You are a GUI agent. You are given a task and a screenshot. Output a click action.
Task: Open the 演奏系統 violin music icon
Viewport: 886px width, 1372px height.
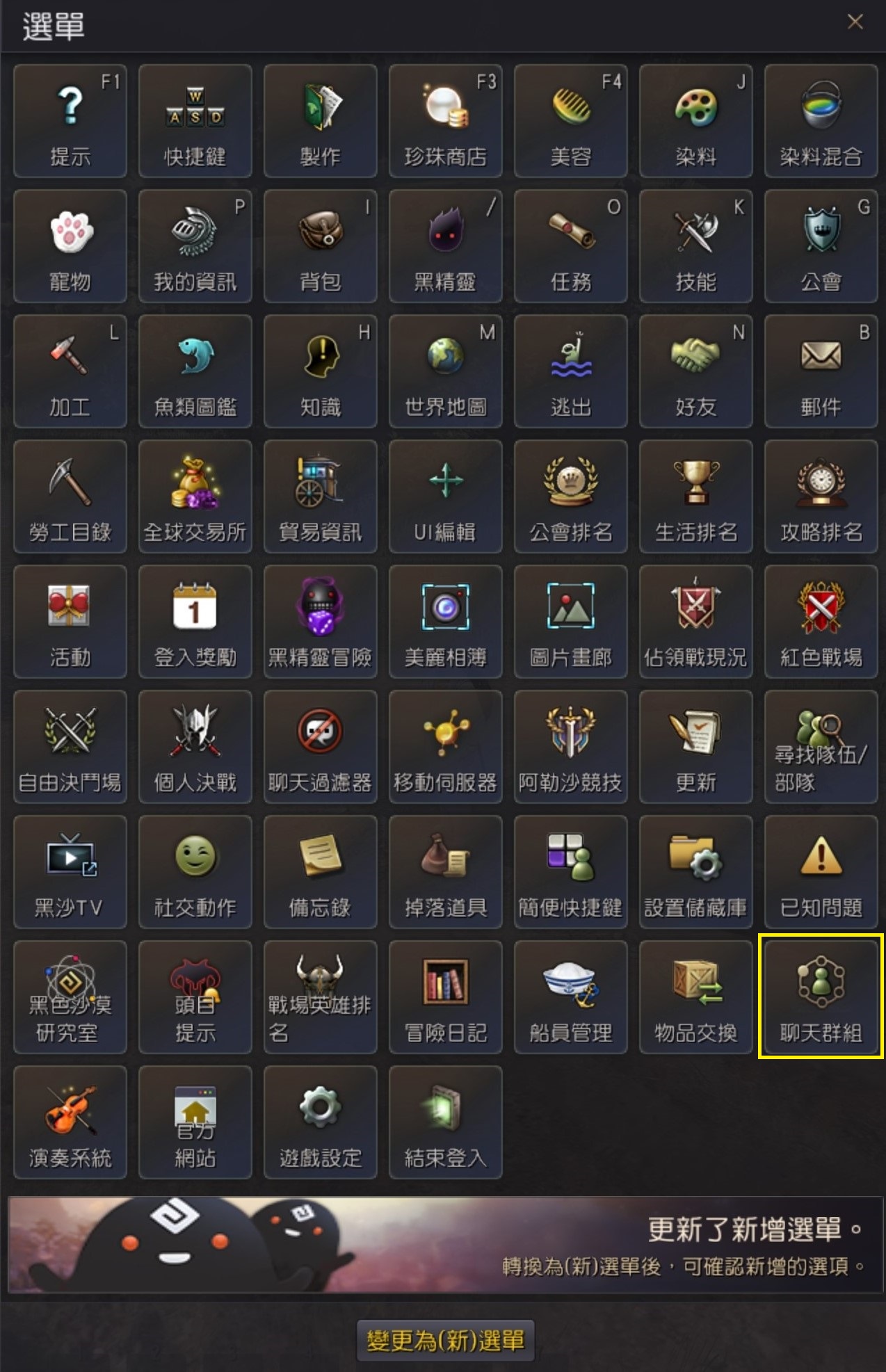pyautogui.click(x=70, y=1122)
